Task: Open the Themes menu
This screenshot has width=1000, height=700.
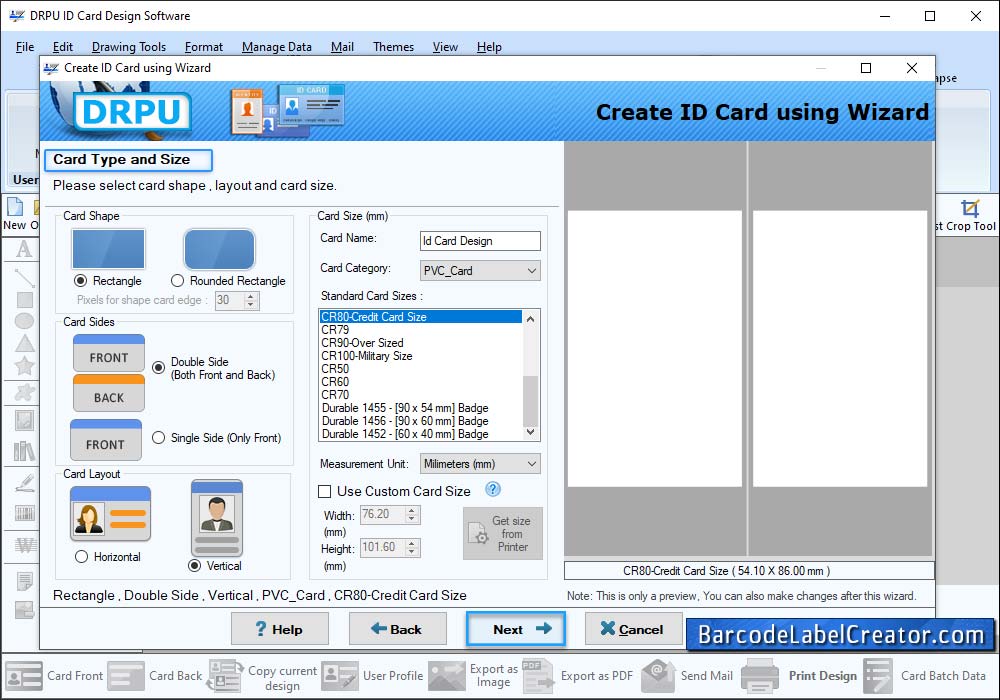Action: 393,47
